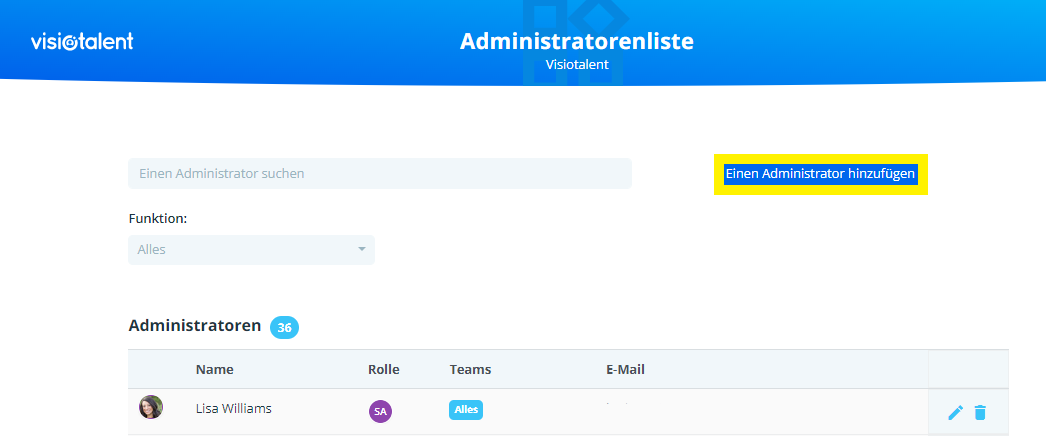Click the Lisa Williams name entry
This screenshot has width=1046, height=436.
(233, 408)
